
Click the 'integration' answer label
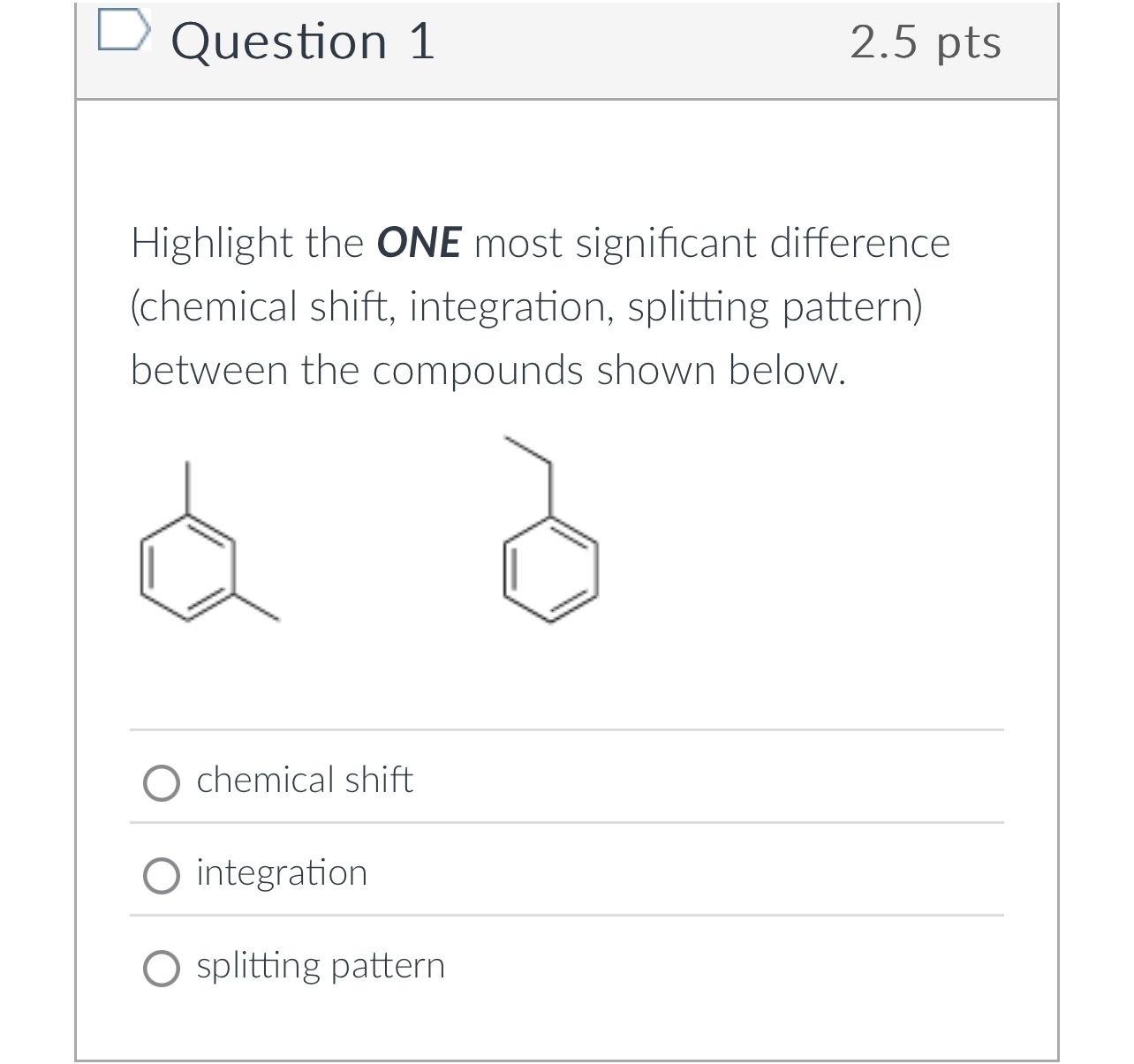[282, 873]
